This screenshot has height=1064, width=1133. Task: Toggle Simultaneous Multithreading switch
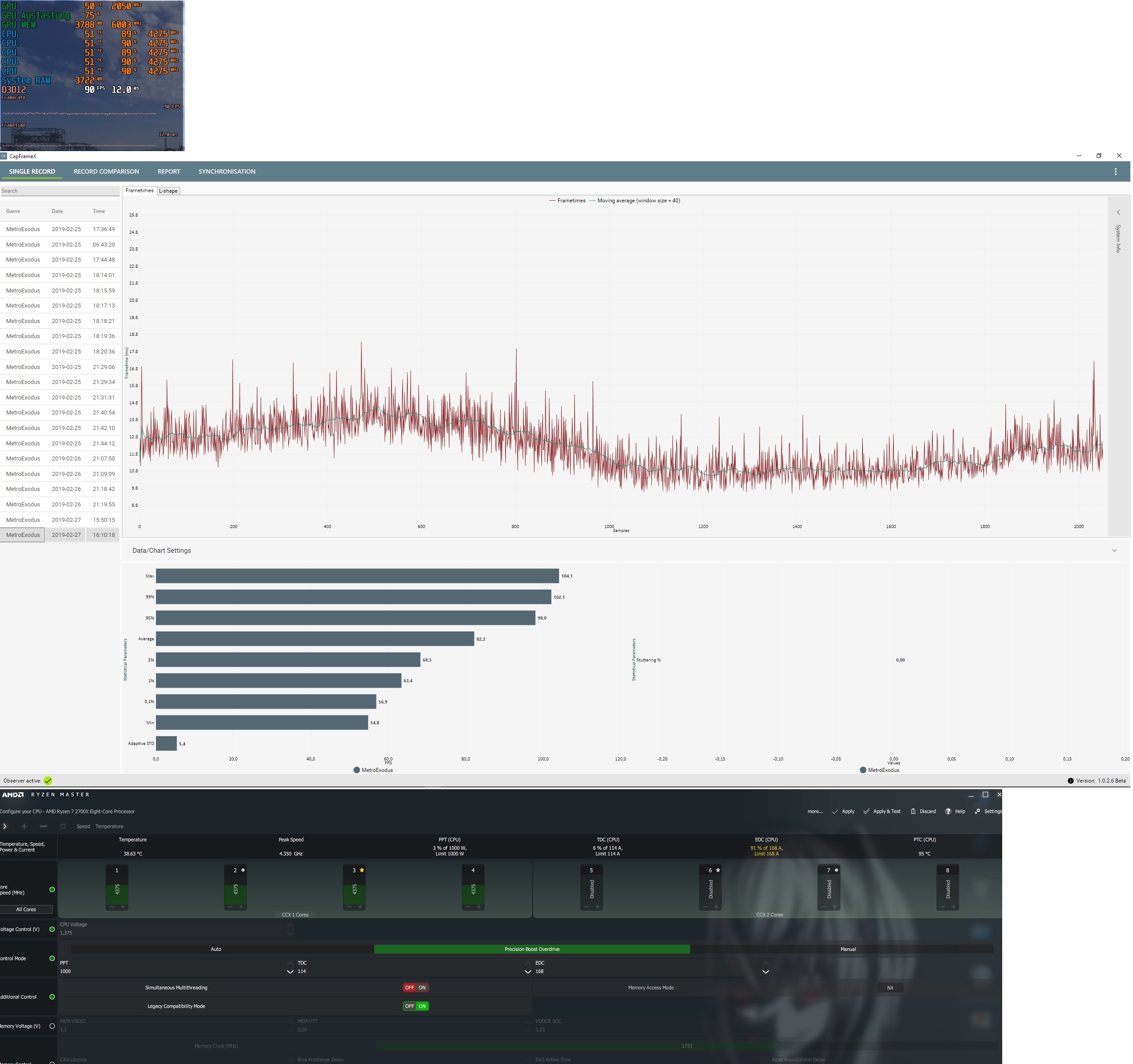coord(415,988)
